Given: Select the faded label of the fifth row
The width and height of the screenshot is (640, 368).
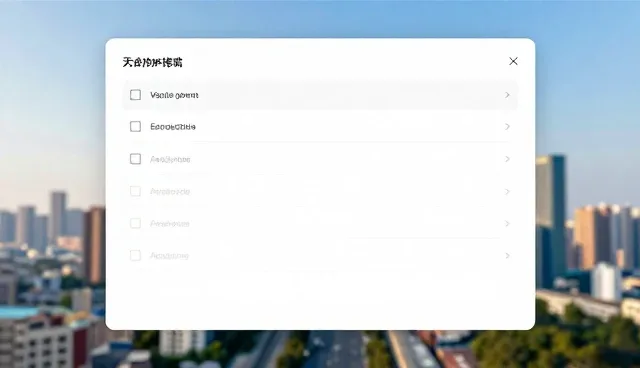Looking at the screenshot, I should [170, 224].
